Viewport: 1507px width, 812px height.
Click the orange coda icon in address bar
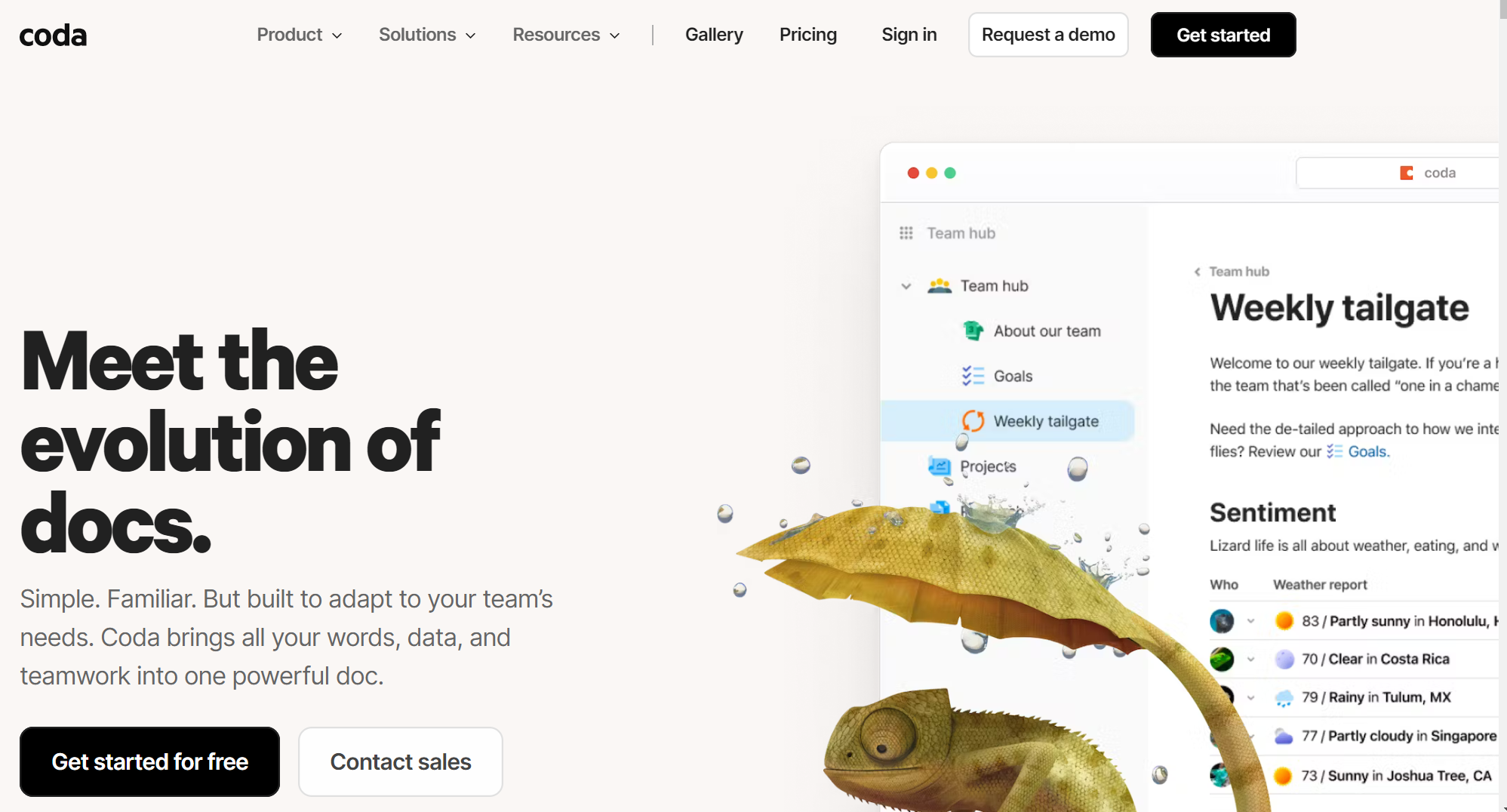click(x=1407, y=173)
